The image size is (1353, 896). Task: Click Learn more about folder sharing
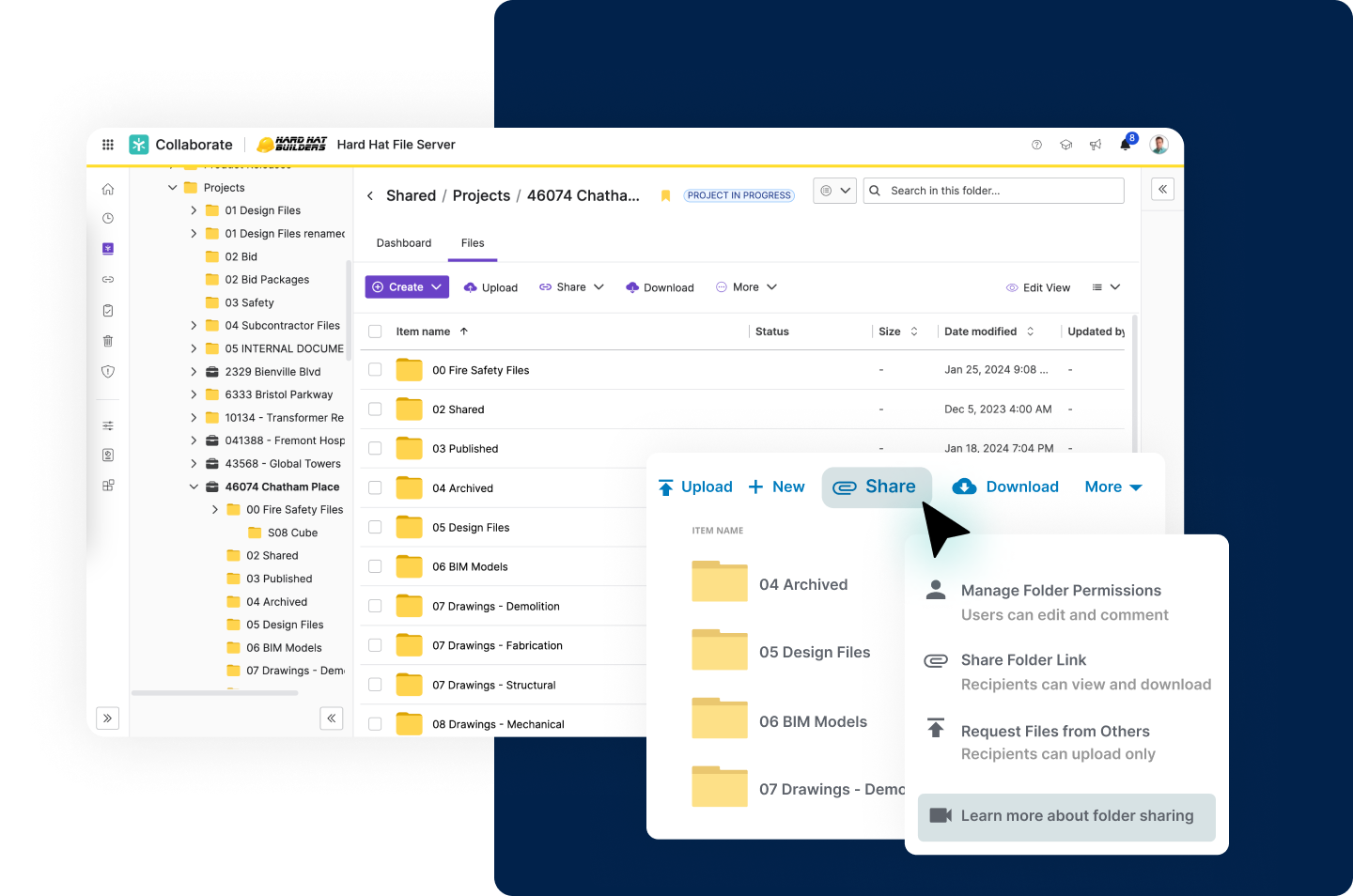[1066, 817]
